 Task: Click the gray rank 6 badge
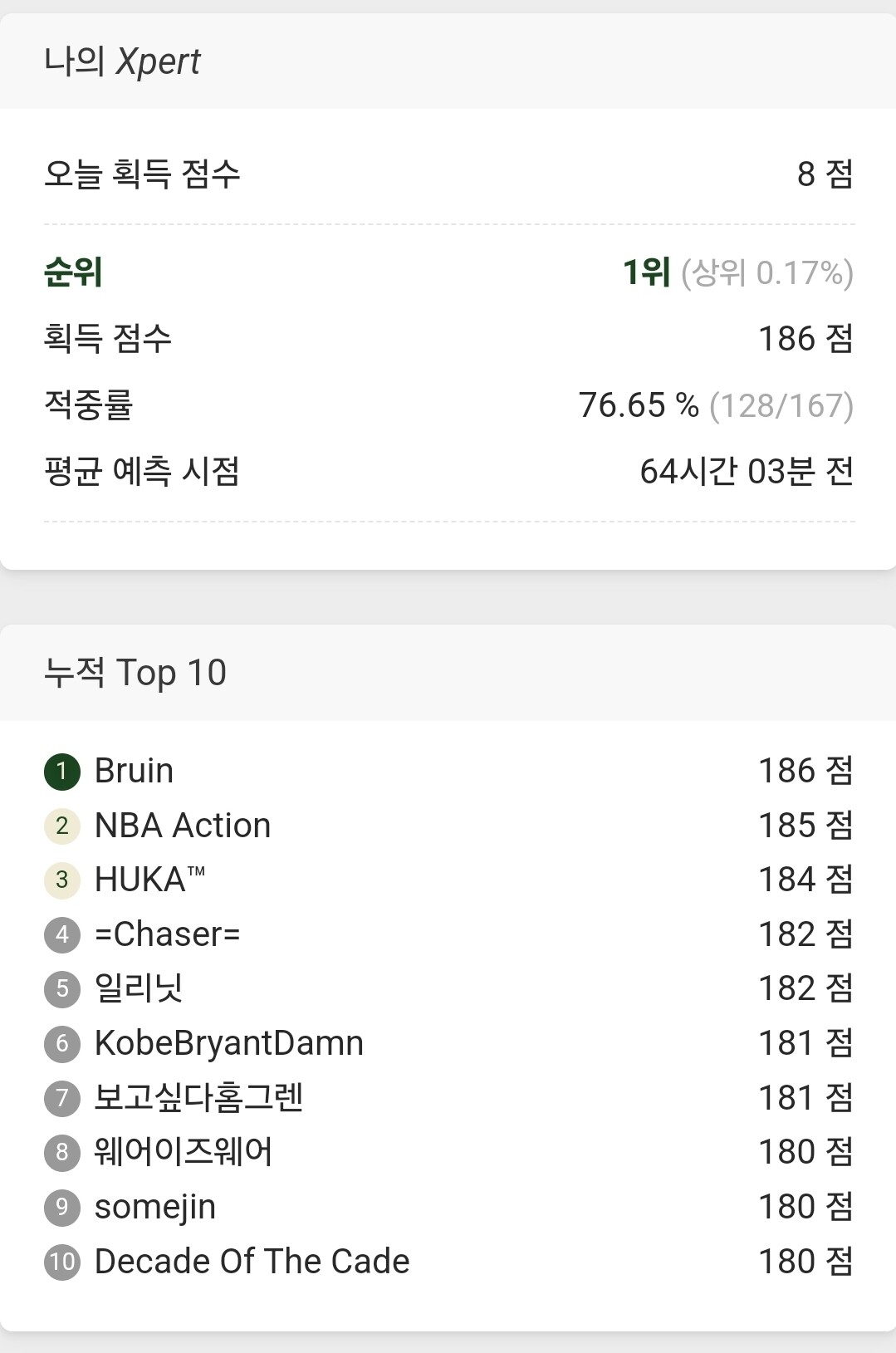pos(61,1044)
